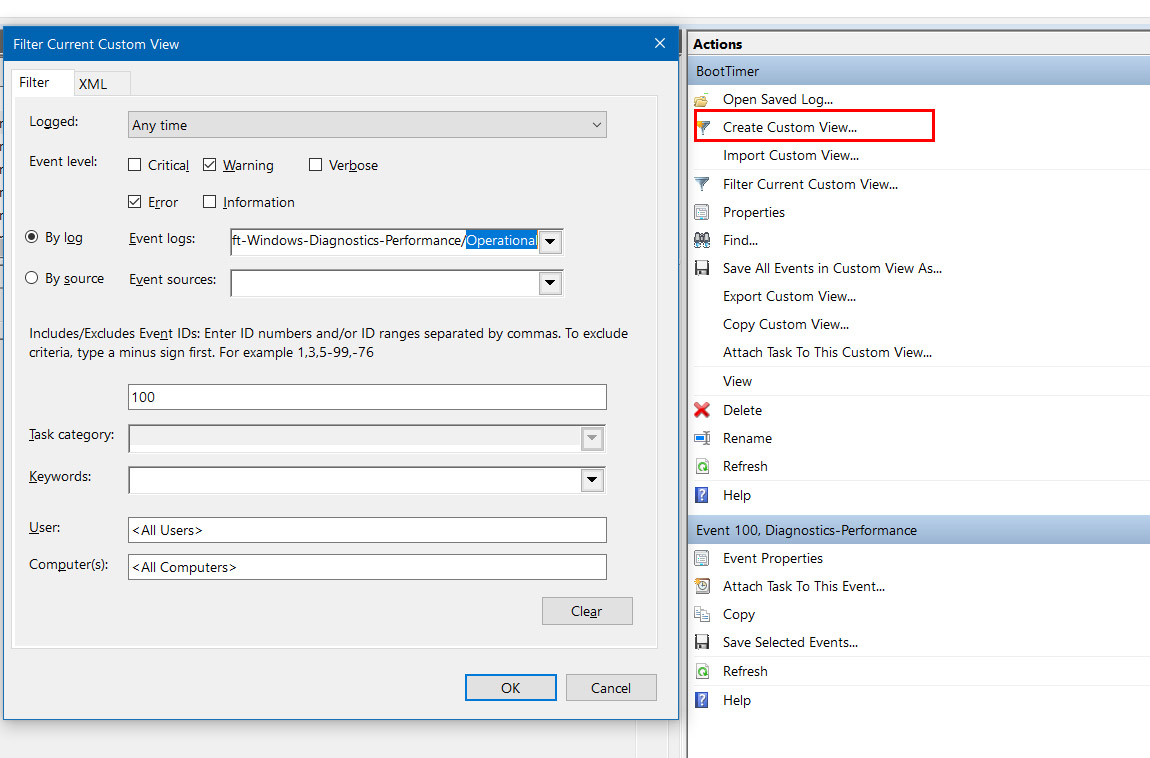The image size is (1150, 758).
Task: Click the Open Saved Log folder icon
Action: [x=702, y=100]
